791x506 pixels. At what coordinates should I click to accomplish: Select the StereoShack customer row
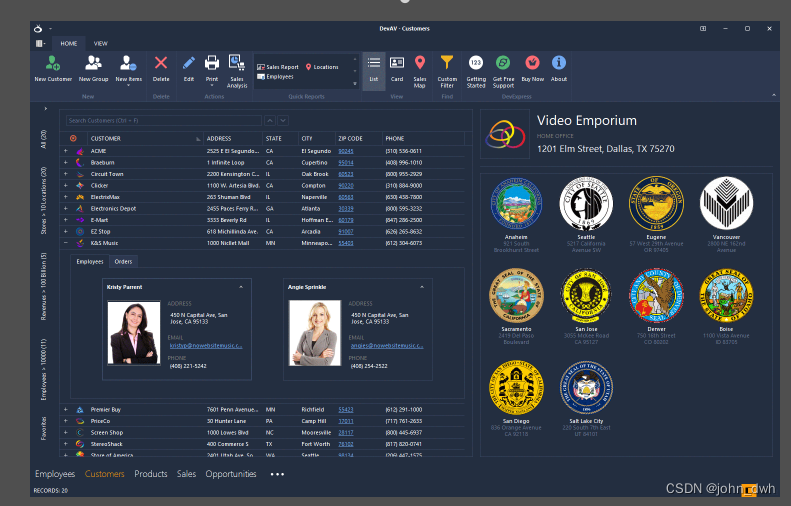click(262, 444)
